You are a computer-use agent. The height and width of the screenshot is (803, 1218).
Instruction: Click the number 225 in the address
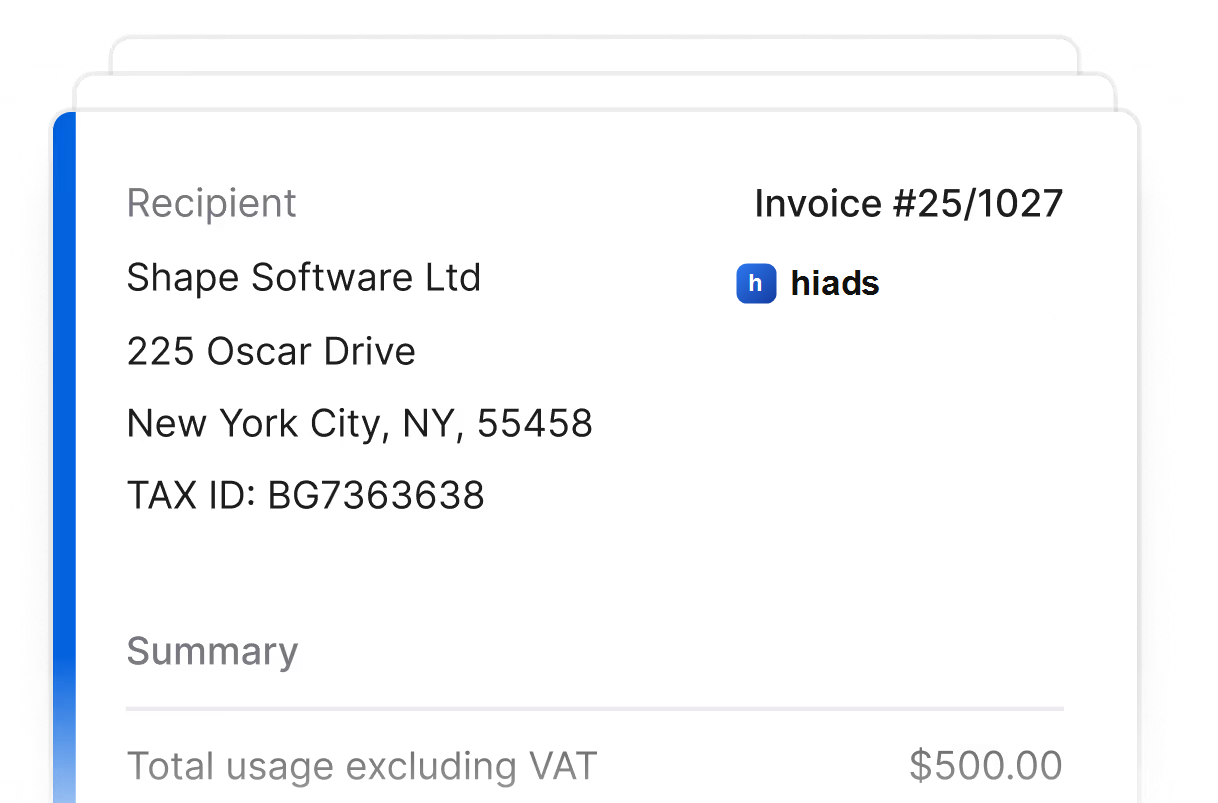pos(161,351)
